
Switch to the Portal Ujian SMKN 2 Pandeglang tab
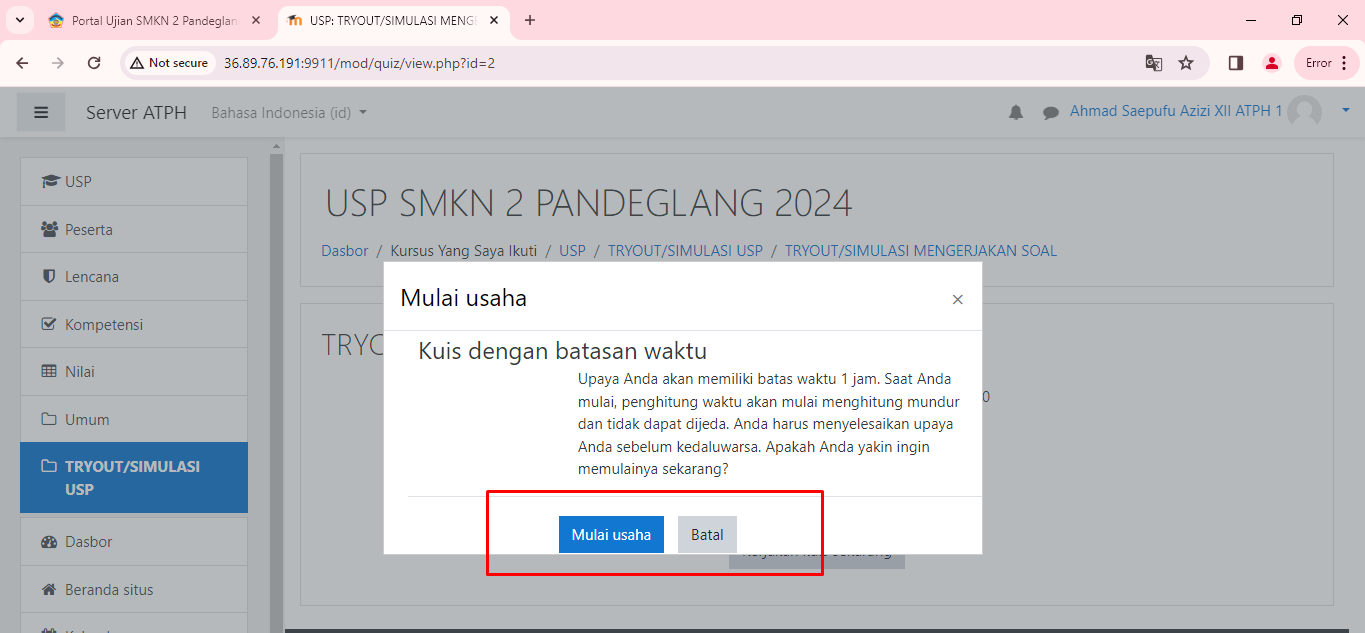(155, 20)
